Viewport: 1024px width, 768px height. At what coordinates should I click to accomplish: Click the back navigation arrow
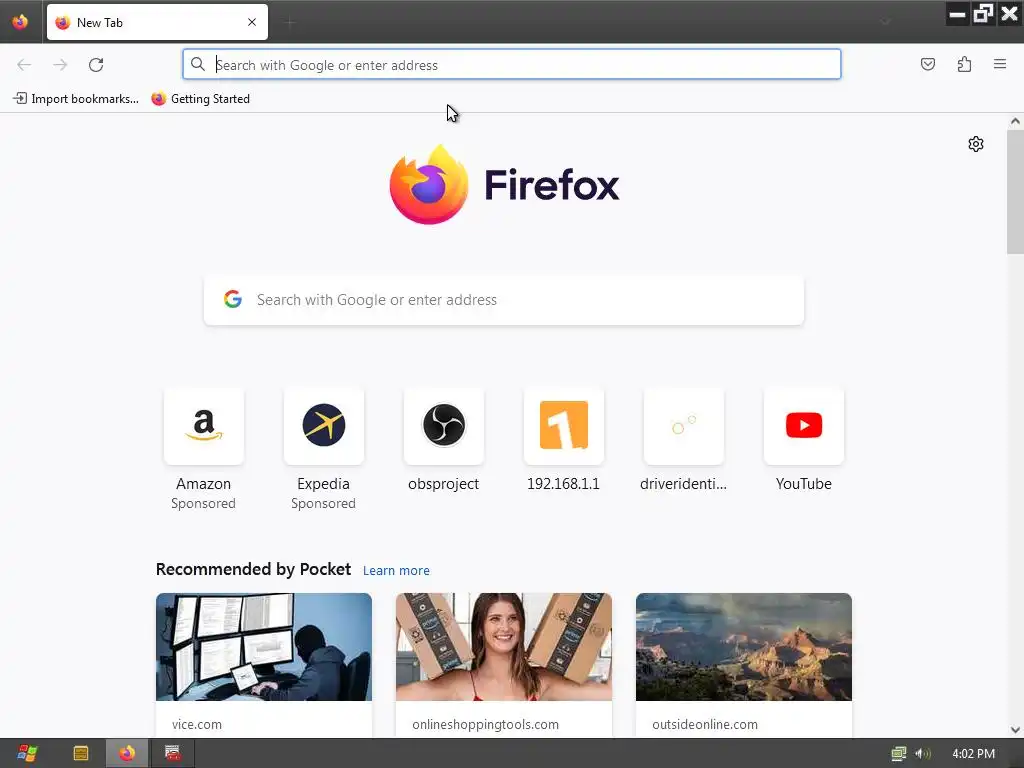coord(24,65)
